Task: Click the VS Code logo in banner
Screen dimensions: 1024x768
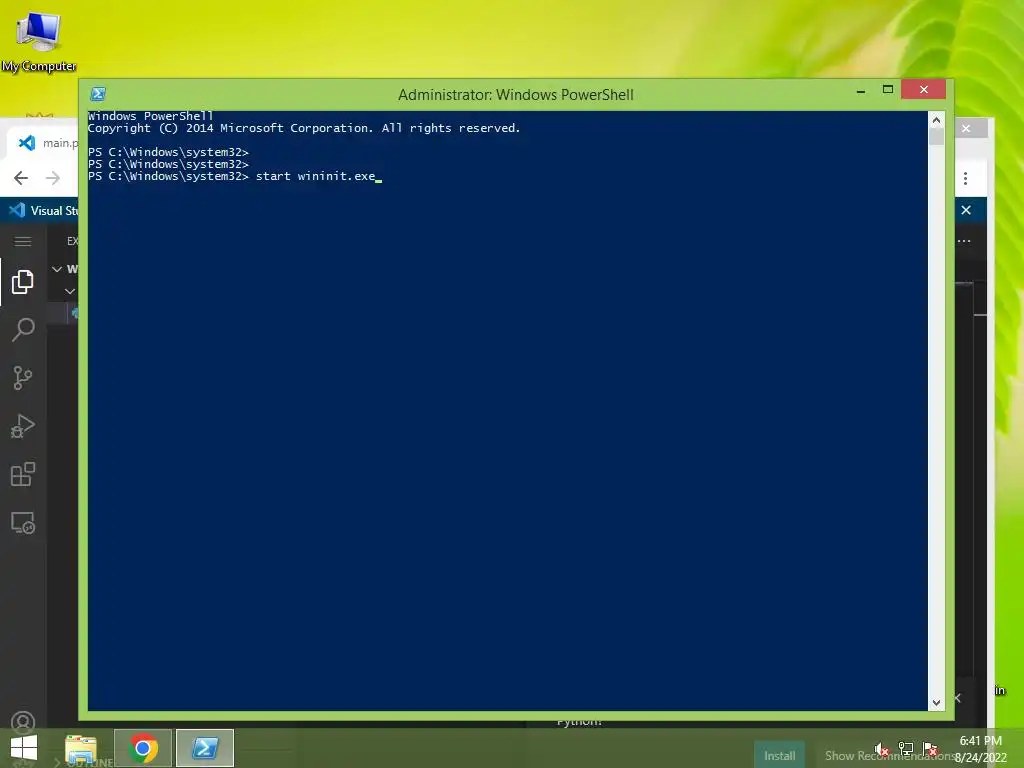Action: pos(17,210)
